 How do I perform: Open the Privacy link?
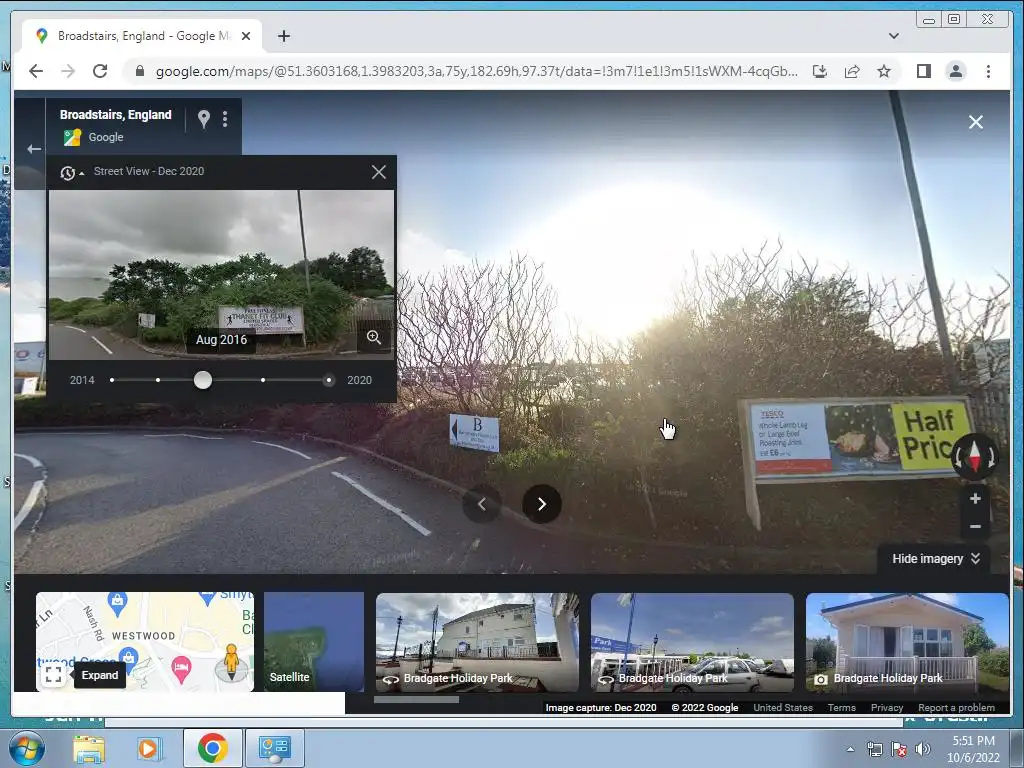click(887, 707)
